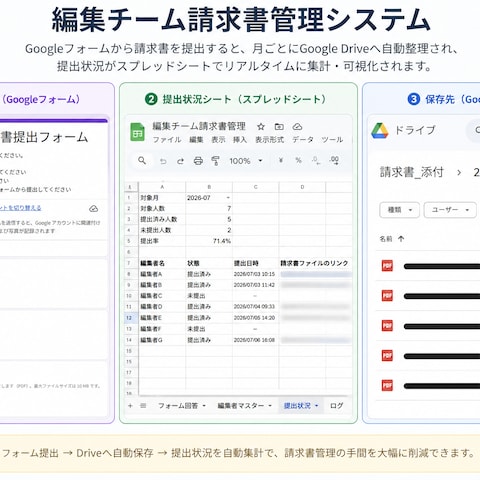Viewport: 480px width, 480px height.
Task: Click the cloud icon in the Google Form
Action: 94,209
